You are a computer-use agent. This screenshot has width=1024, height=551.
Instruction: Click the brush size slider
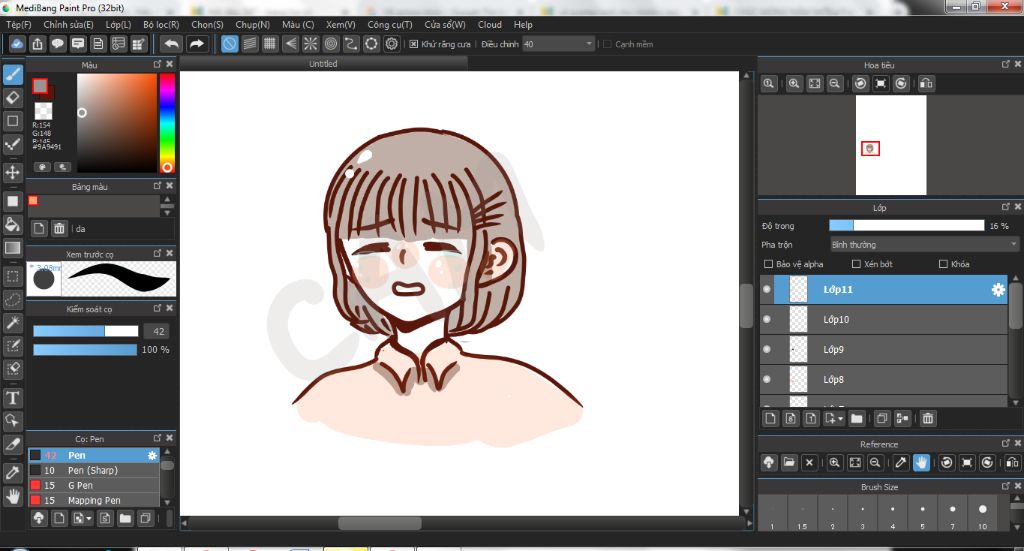[86, 331]
